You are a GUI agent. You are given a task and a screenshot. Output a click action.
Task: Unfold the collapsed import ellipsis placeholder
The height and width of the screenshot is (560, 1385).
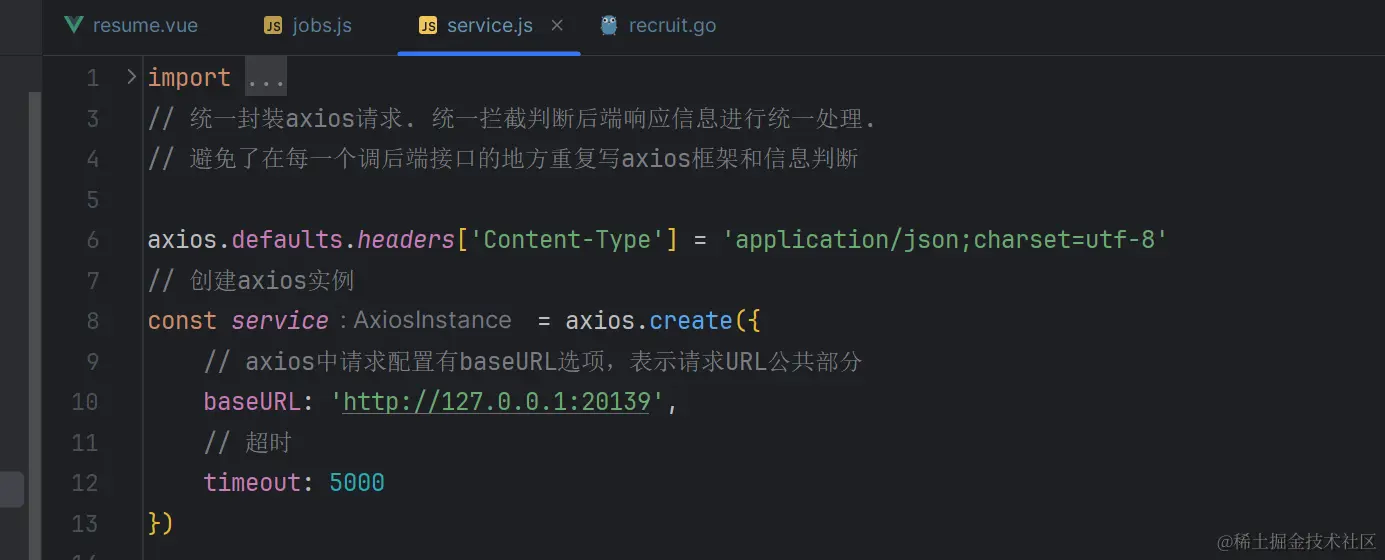[266, 78]
